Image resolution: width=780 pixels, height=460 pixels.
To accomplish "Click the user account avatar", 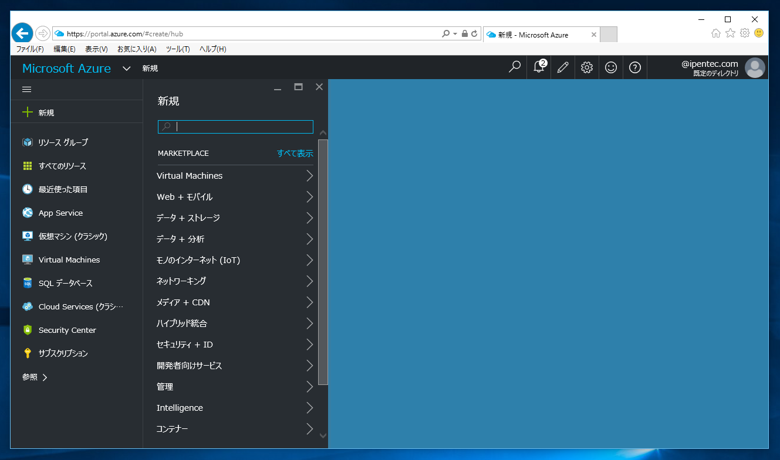I will pos(755,68).
